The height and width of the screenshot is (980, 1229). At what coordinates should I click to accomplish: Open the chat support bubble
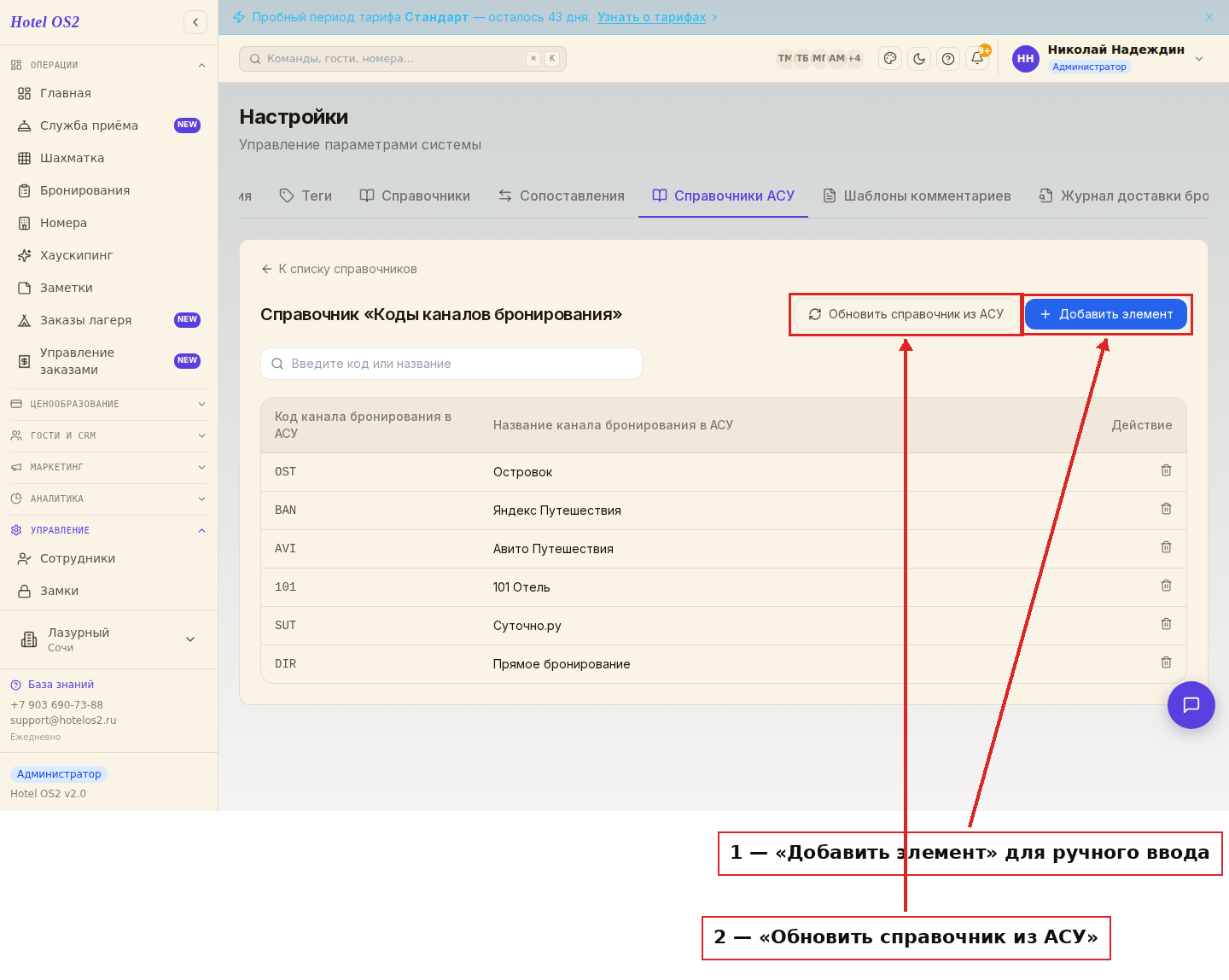click(1191, 705)
